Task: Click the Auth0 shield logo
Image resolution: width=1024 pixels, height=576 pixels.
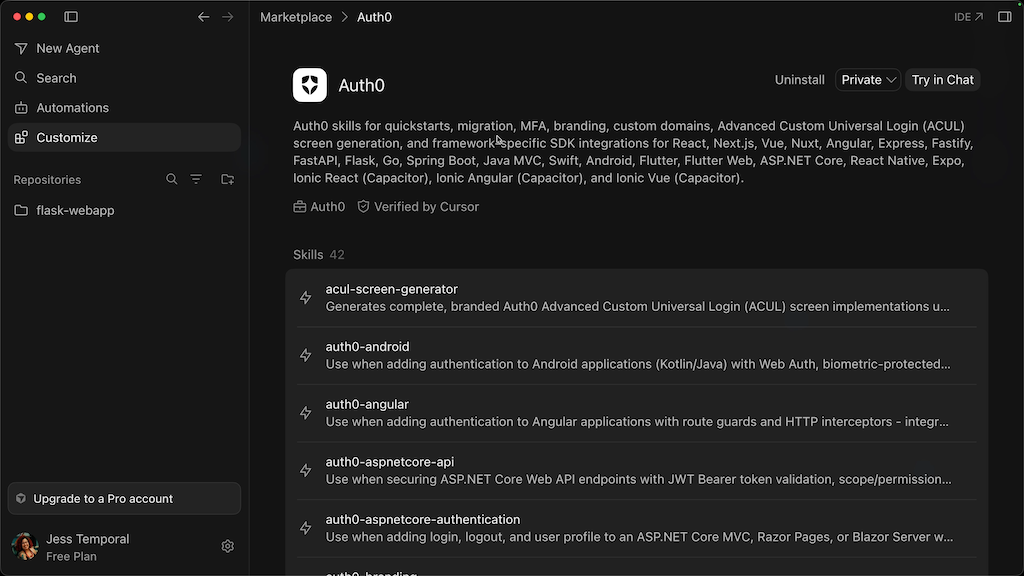Action: pos(310,85)
